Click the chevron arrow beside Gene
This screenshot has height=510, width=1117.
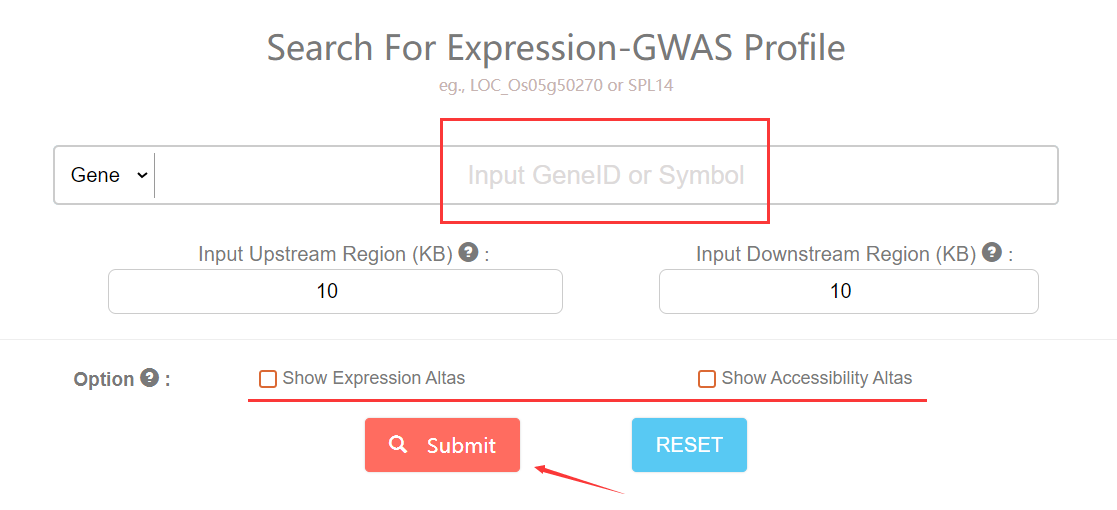[x=142, y=175]
